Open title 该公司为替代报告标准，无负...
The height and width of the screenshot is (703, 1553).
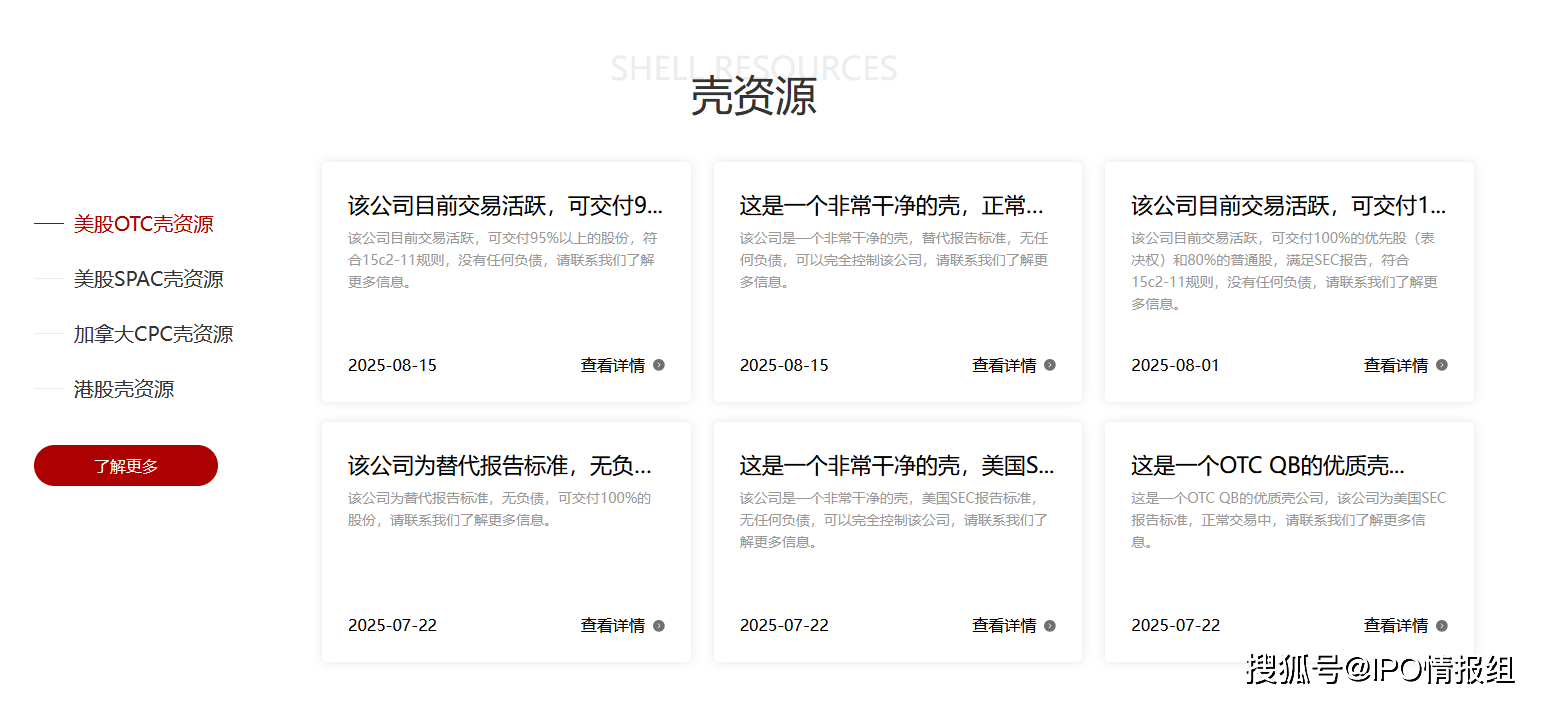(x=500, y=466)
